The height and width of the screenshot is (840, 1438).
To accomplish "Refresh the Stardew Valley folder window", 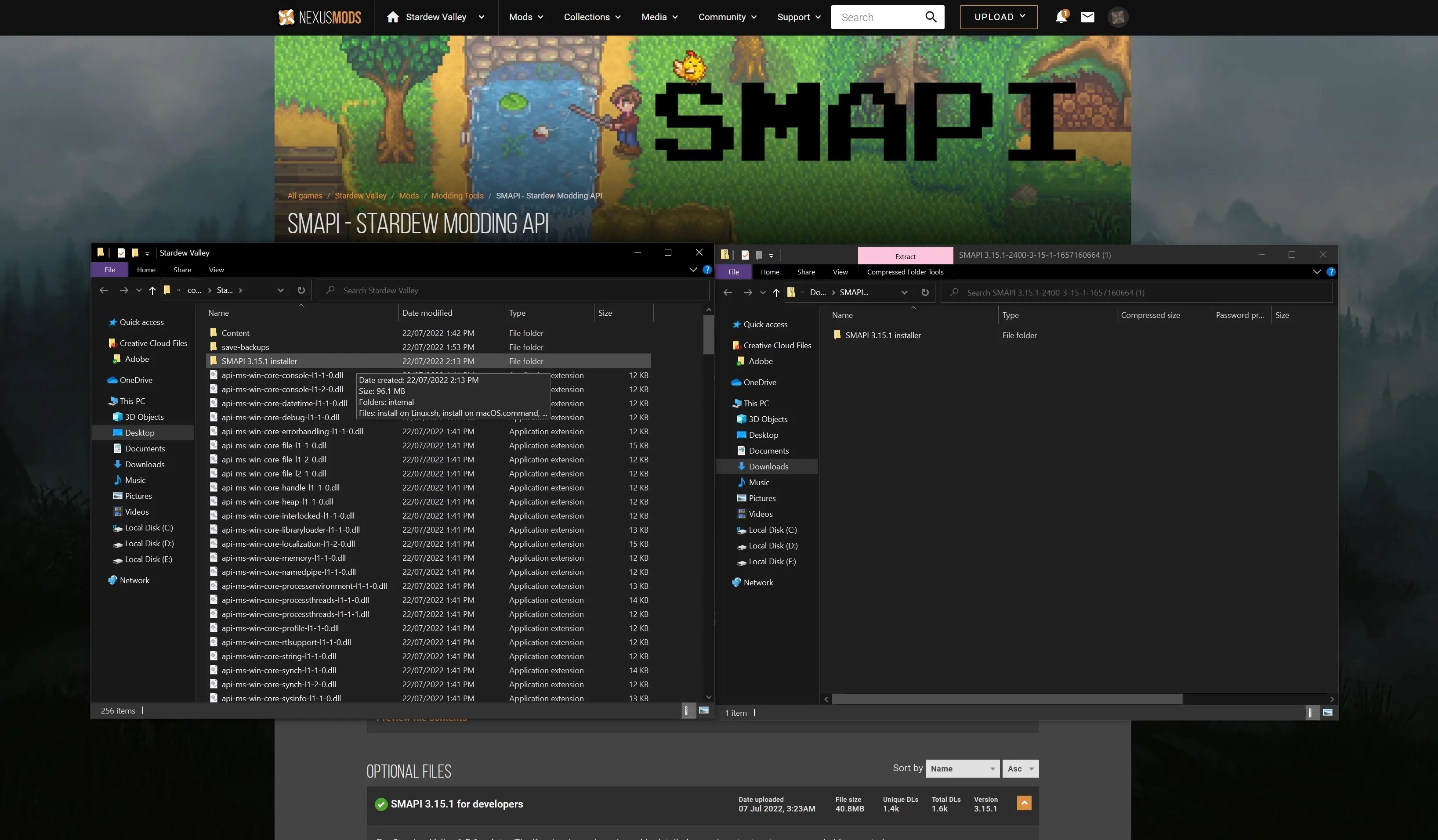I will click(x=301, y=290).
